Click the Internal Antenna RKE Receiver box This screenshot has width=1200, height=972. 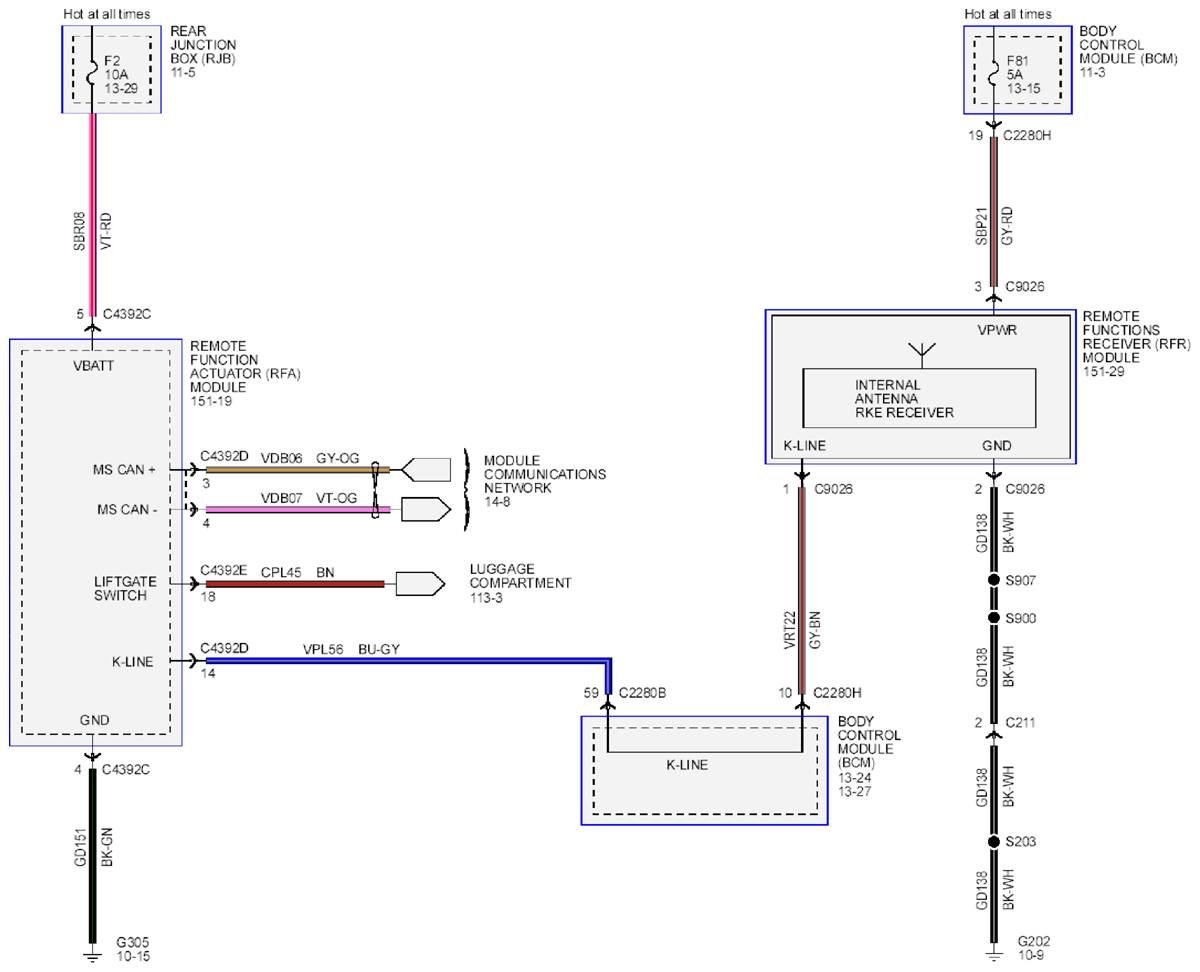[921, 398]
